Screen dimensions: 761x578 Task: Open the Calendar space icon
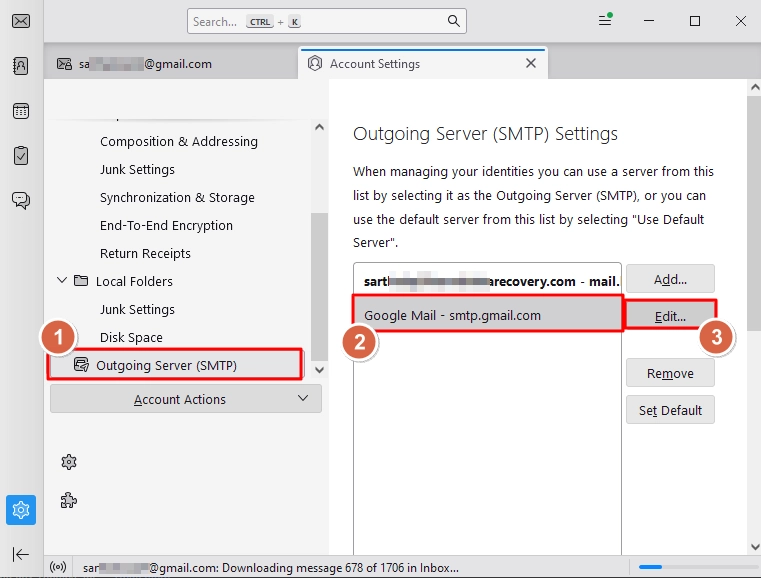coord(21,111)
